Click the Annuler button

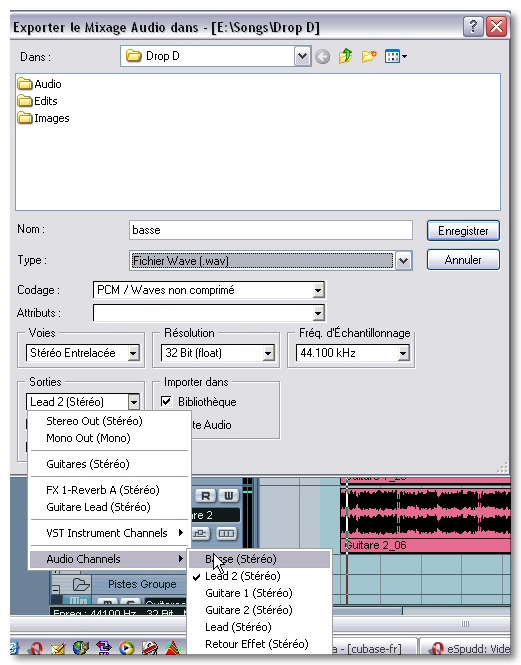pyautogui.click(x=463, y=260)
